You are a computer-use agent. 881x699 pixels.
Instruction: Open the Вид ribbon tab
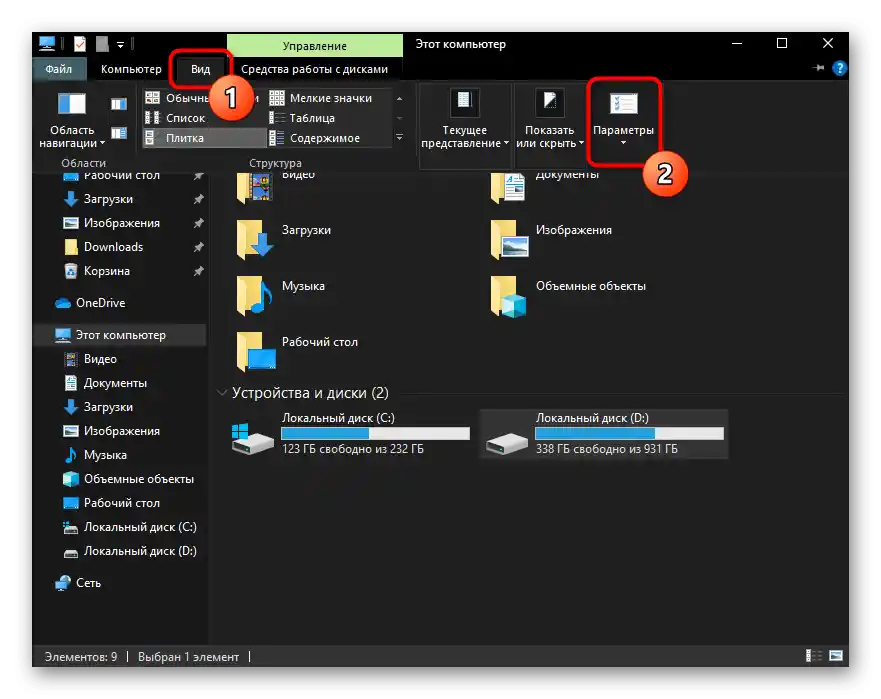200,69
